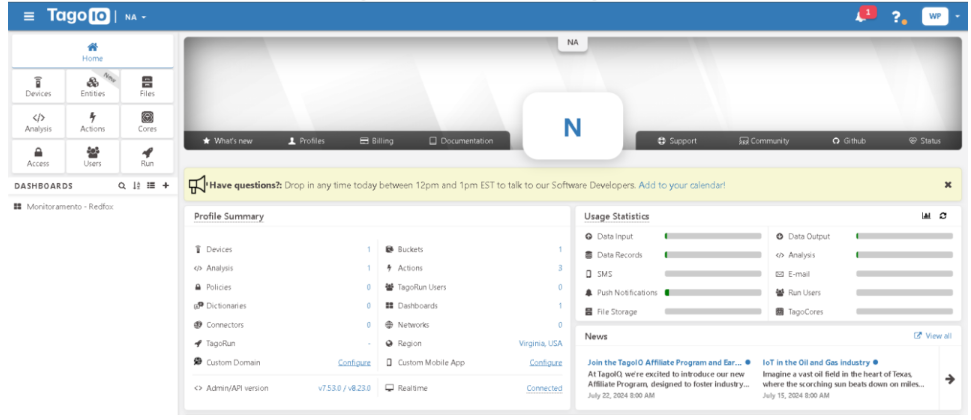Open the hamburger menu icon
Viewport: 971px width, 420px height.
point(29,16)
